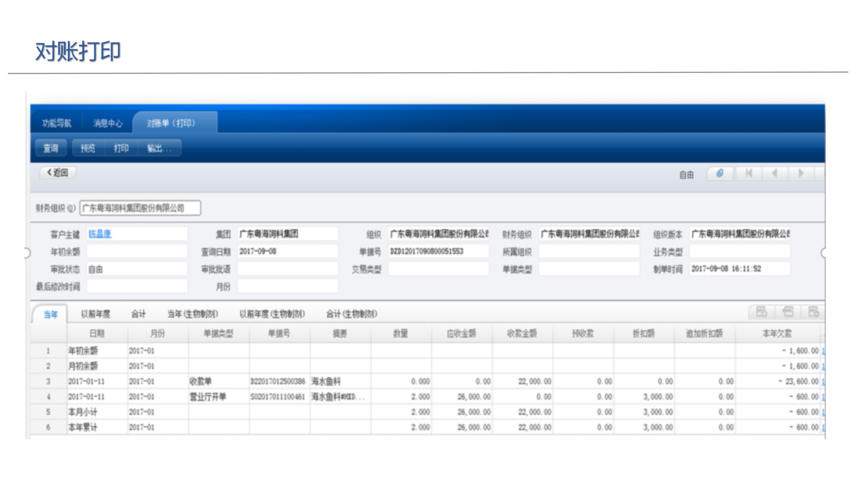Open the 以前年度(生物制剂) tab
This screenshot has height=484, width=860.
point(272,314)
